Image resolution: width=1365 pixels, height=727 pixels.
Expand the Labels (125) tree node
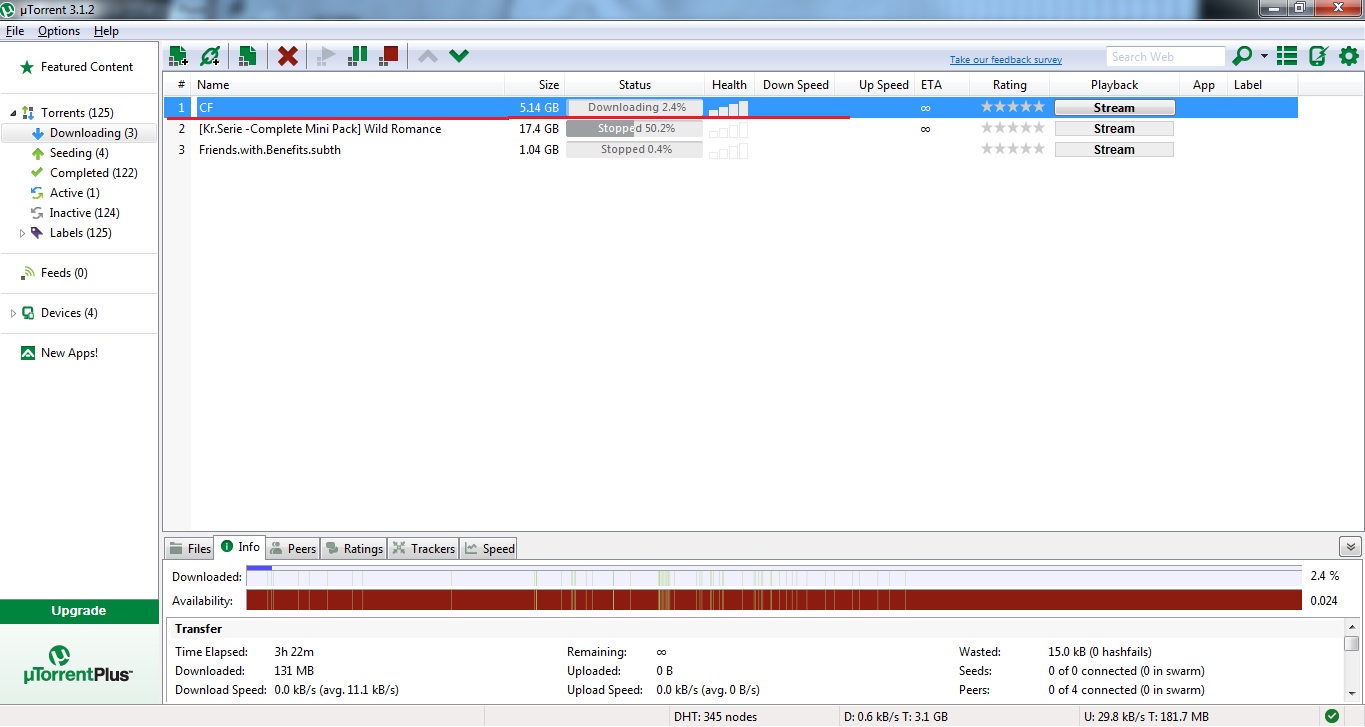[x=23, y=233]
